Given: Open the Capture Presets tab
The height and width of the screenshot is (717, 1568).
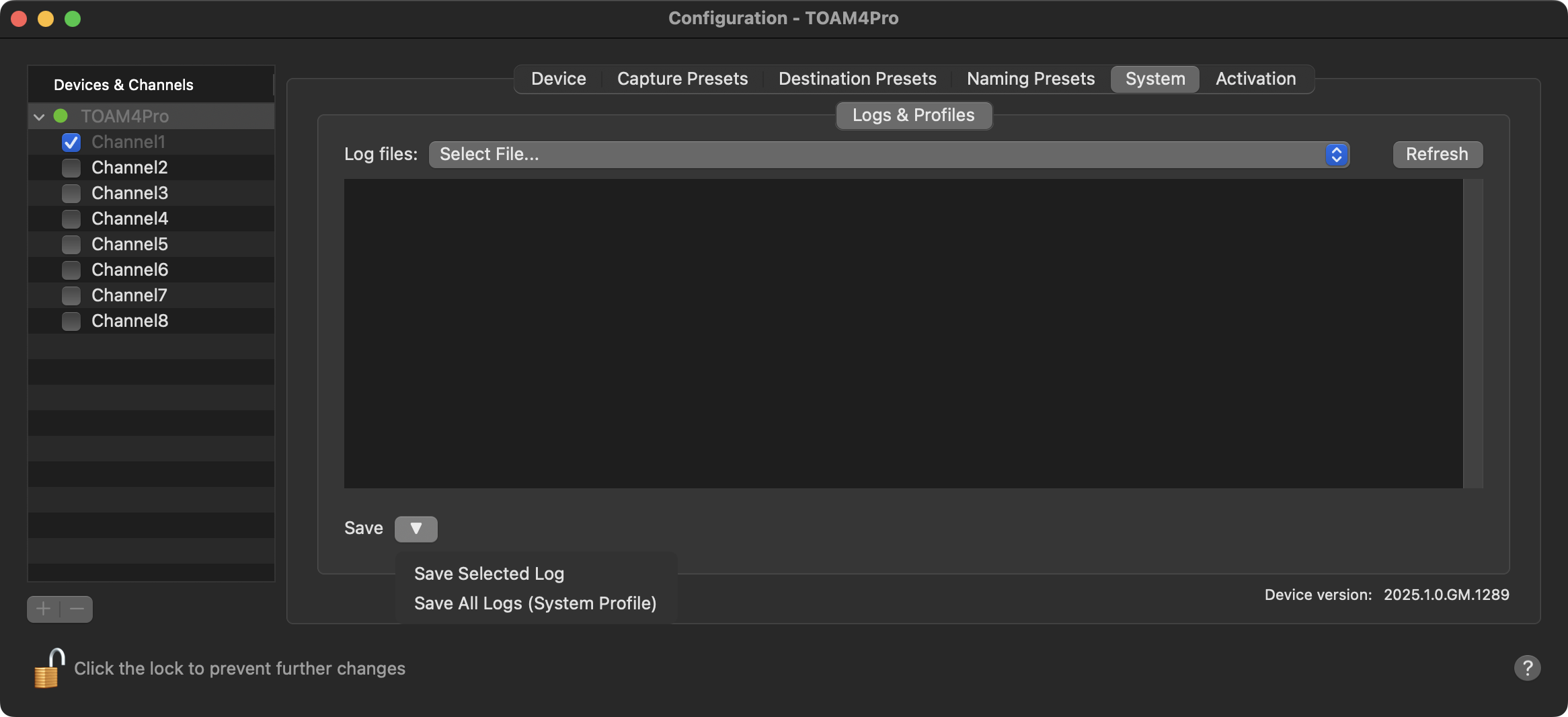Looking at the screenshot, I should click(682, 79).
